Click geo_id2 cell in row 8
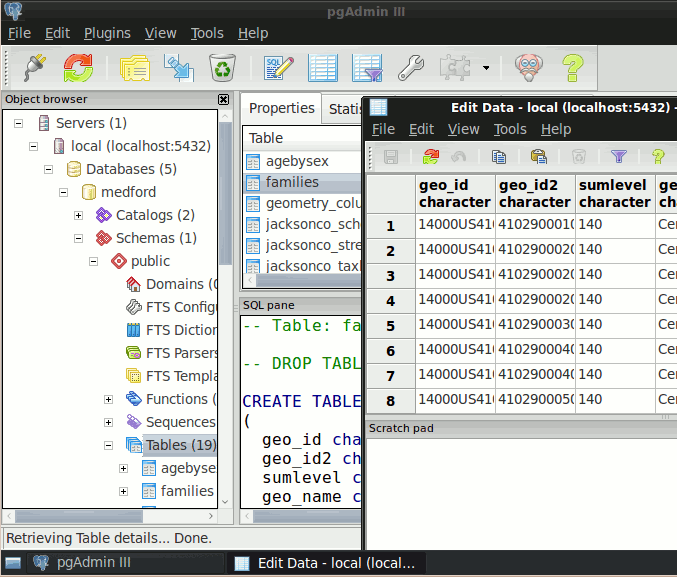Image resolution: width=677 pixels, height=577 pixels. 535,400
